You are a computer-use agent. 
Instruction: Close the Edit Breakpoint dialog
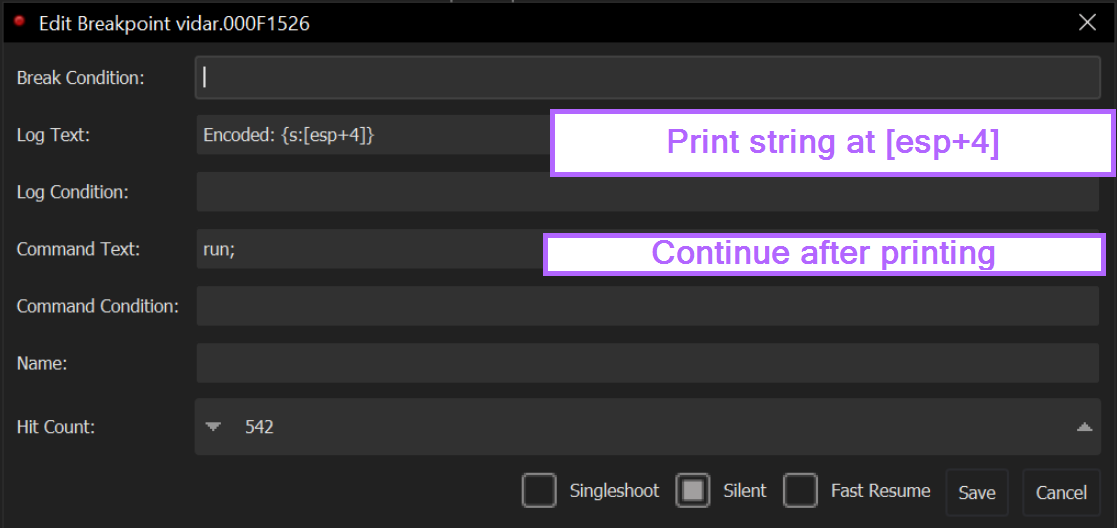1087,23
